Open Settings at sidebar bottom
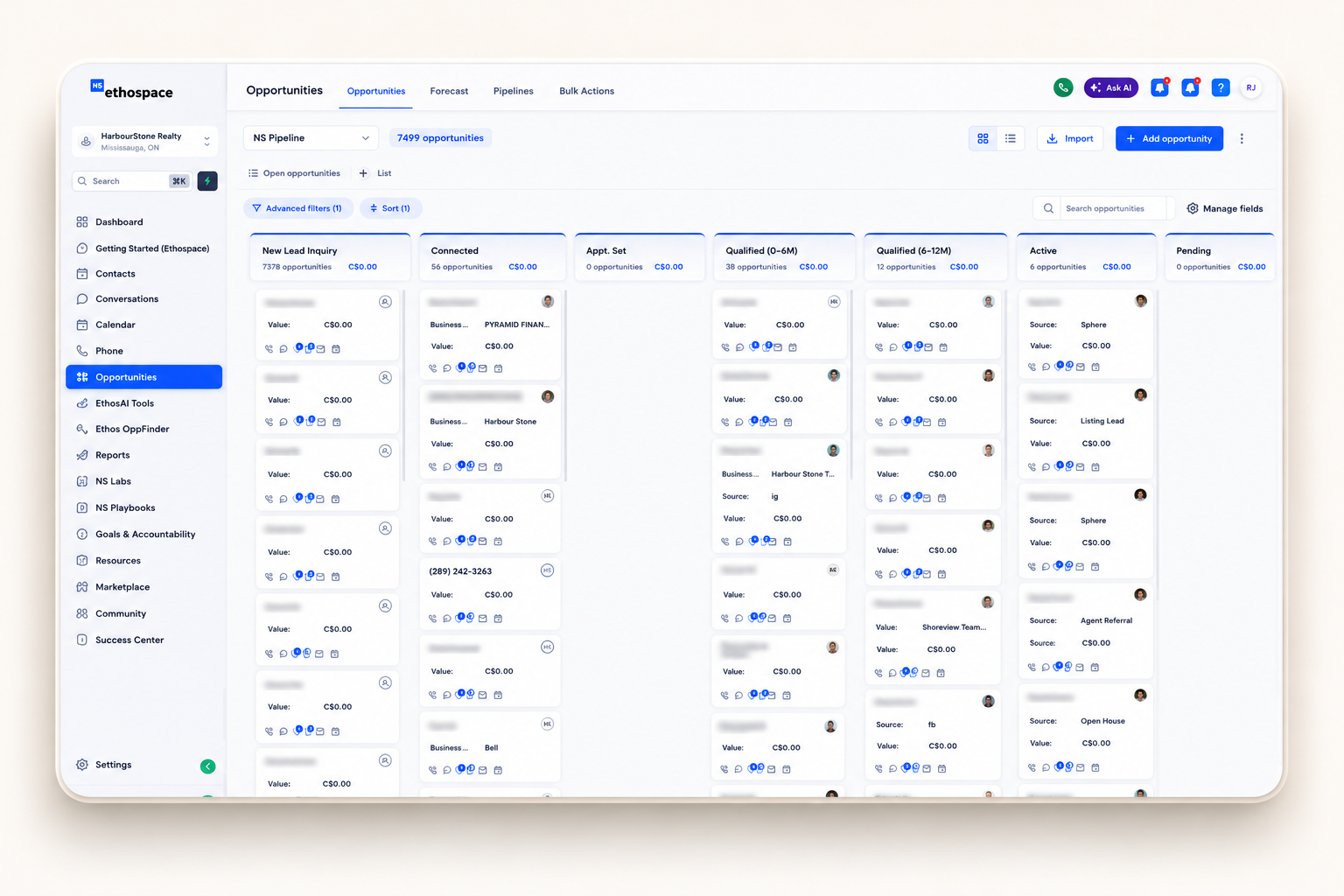The width and height of the screenshot is (1344, 896). coord(114,765)
